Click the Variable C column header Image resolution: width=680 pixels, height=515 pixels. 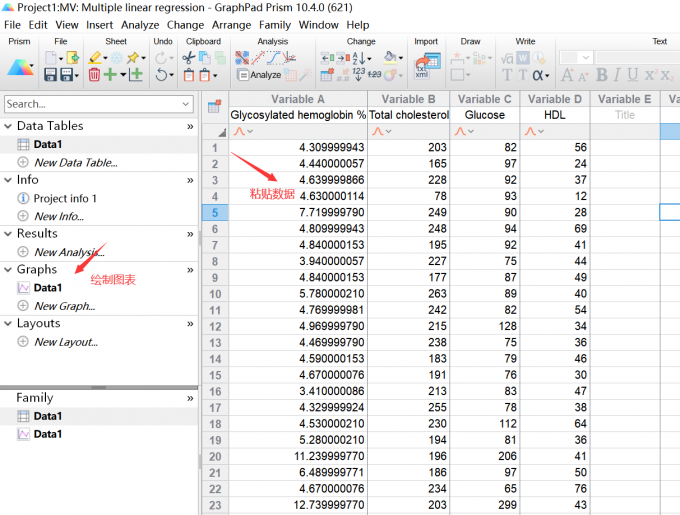tap(484, 99)
